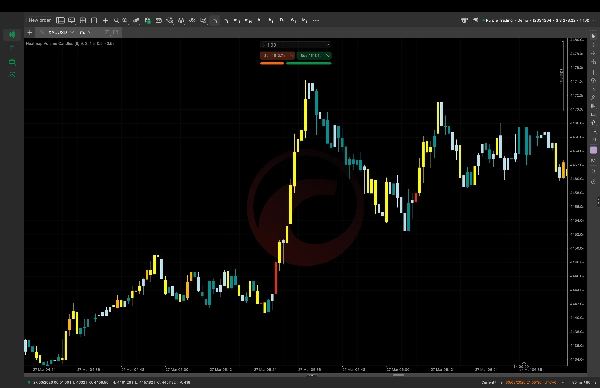Click the time axis along the chart bottom

[x=295, y=369]
